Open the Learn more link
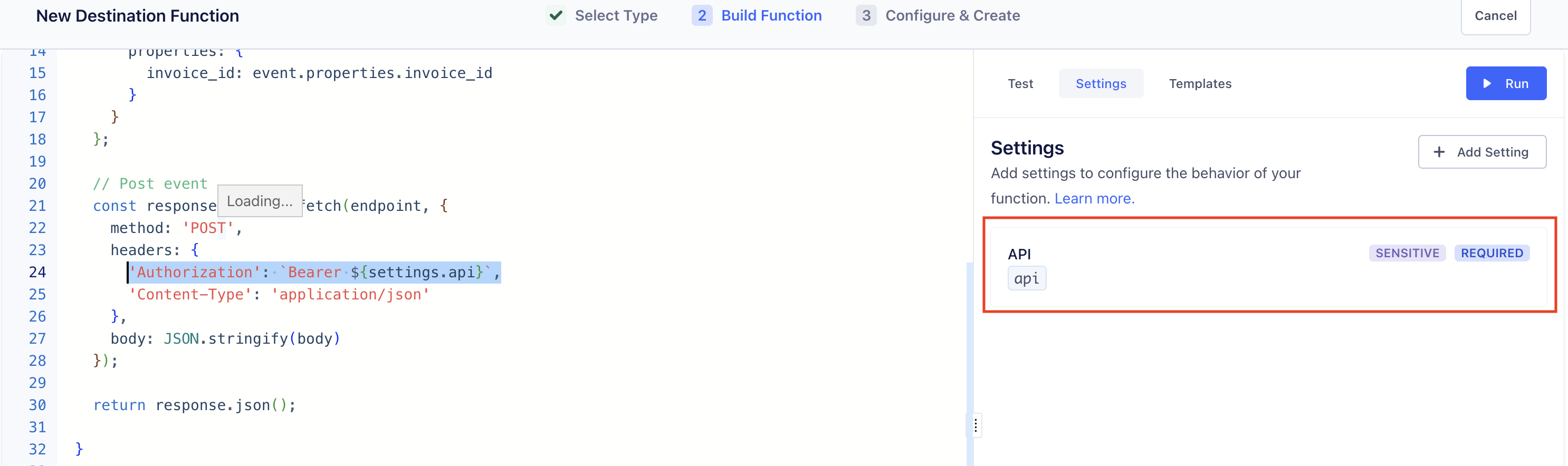Screen dimensions: 1568x466 pyautogui.click(x=1094, y=198)
